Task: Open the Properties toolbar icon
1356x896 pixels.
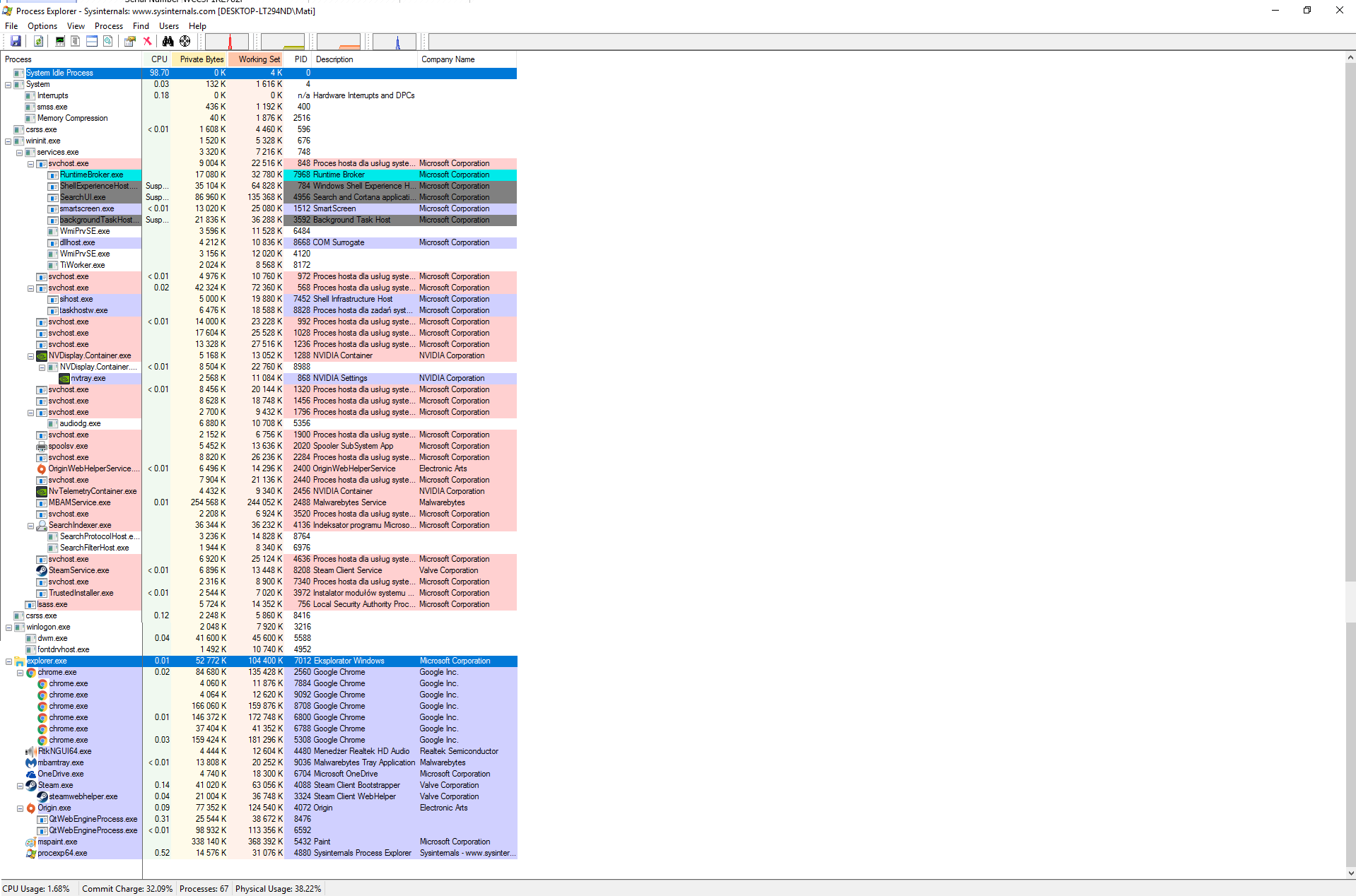Action: tap(130, 42)
